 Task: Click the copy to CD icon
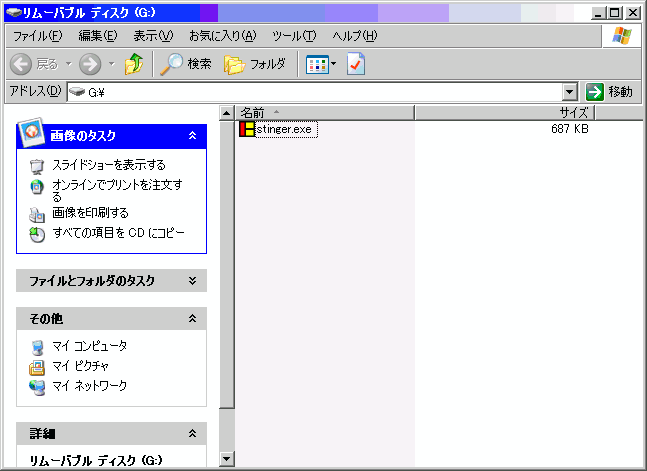(37, 234)
